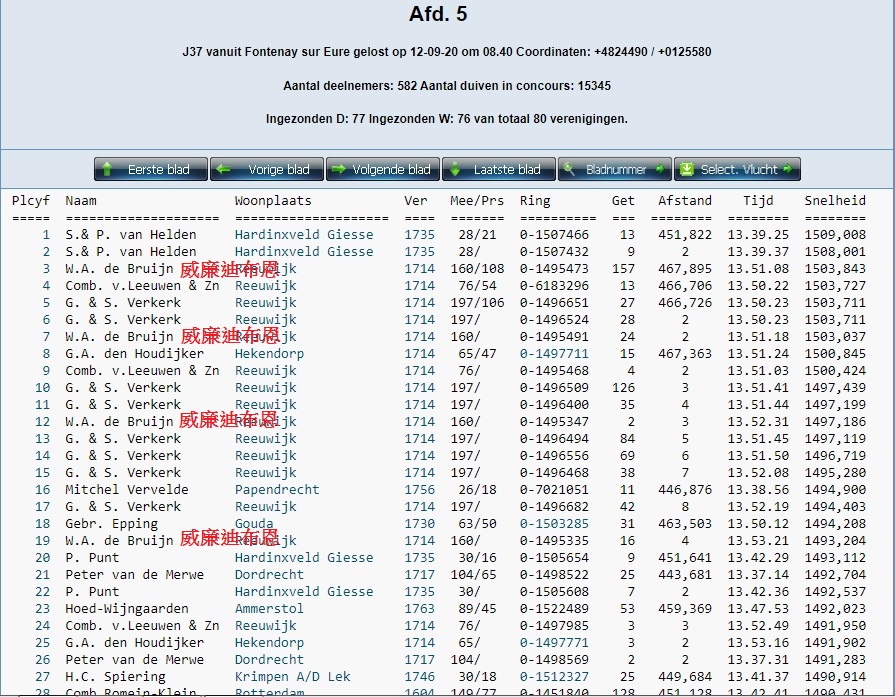Jump to last page with Laatste blad
The width and height of the screenshot is (895, 697).
[499, 170]
